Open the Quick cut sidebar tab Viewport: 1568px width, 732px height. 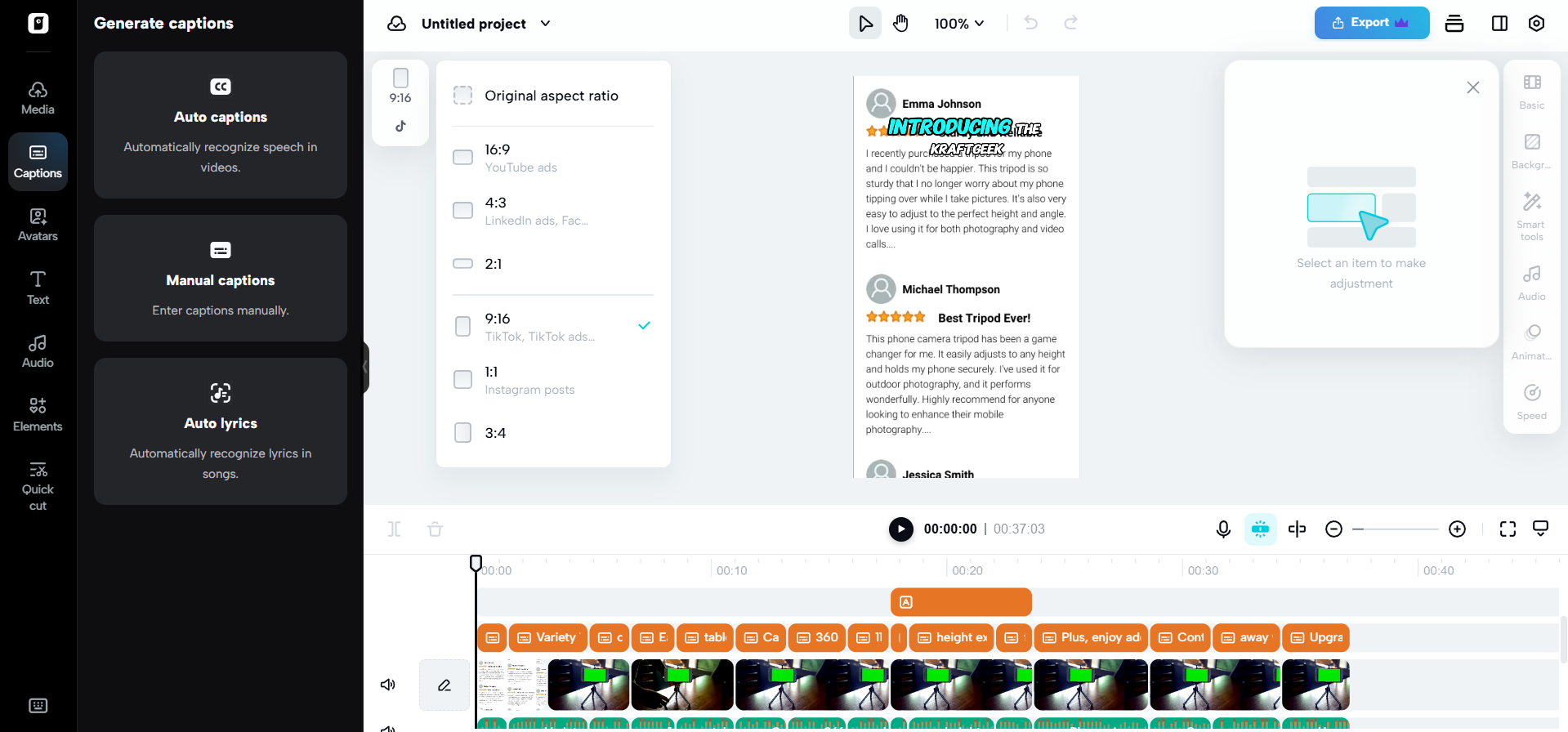pos(38,487)
